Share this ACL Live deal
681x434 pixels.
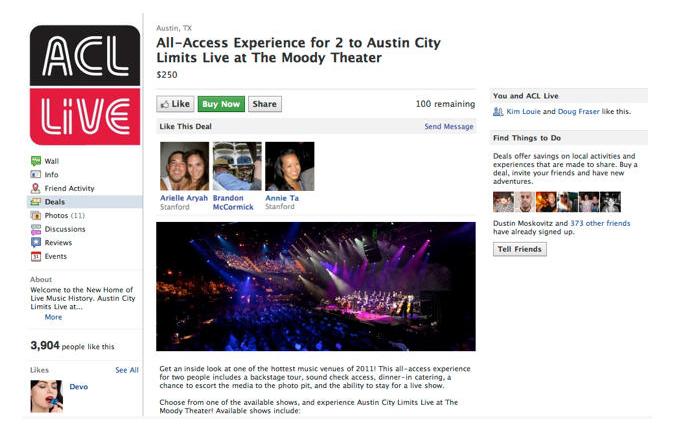coord(264,104)
